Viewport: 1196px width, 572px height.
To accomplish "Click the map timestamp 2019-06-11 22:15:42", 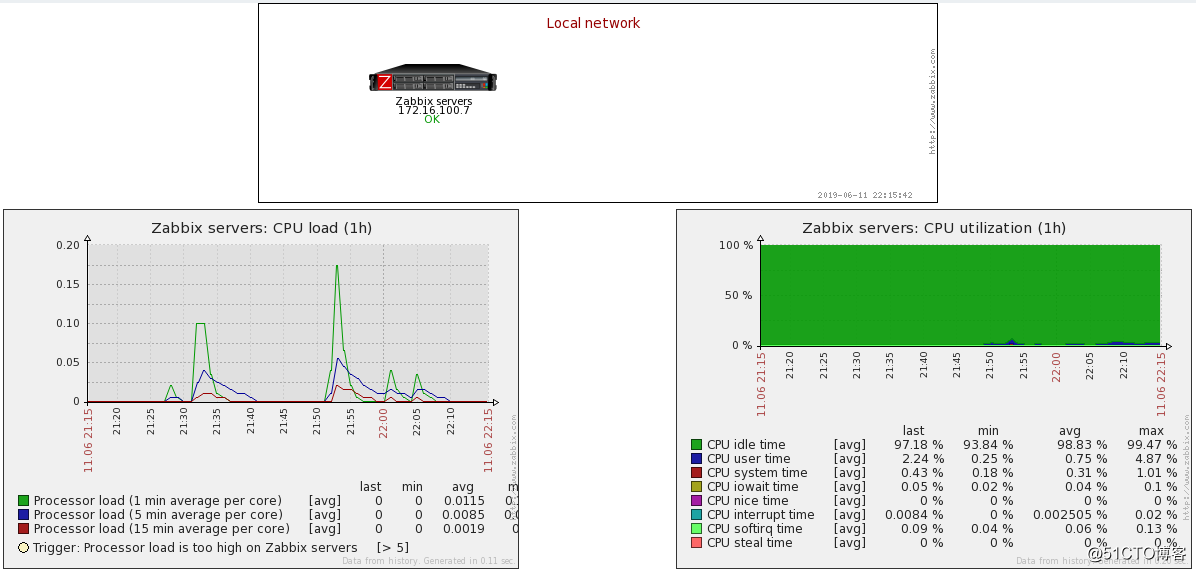I will coord(865,195).
